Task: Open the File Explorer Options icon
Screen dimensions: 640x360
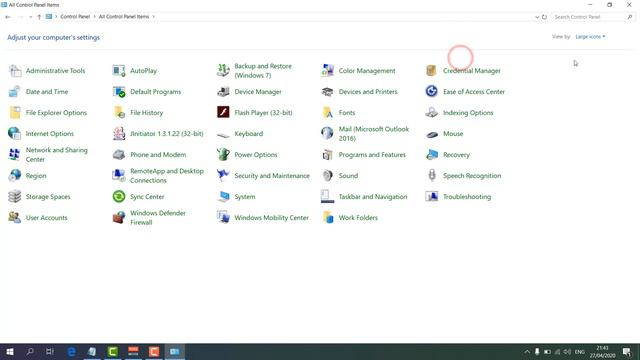Action: click(x=15, y=113)
